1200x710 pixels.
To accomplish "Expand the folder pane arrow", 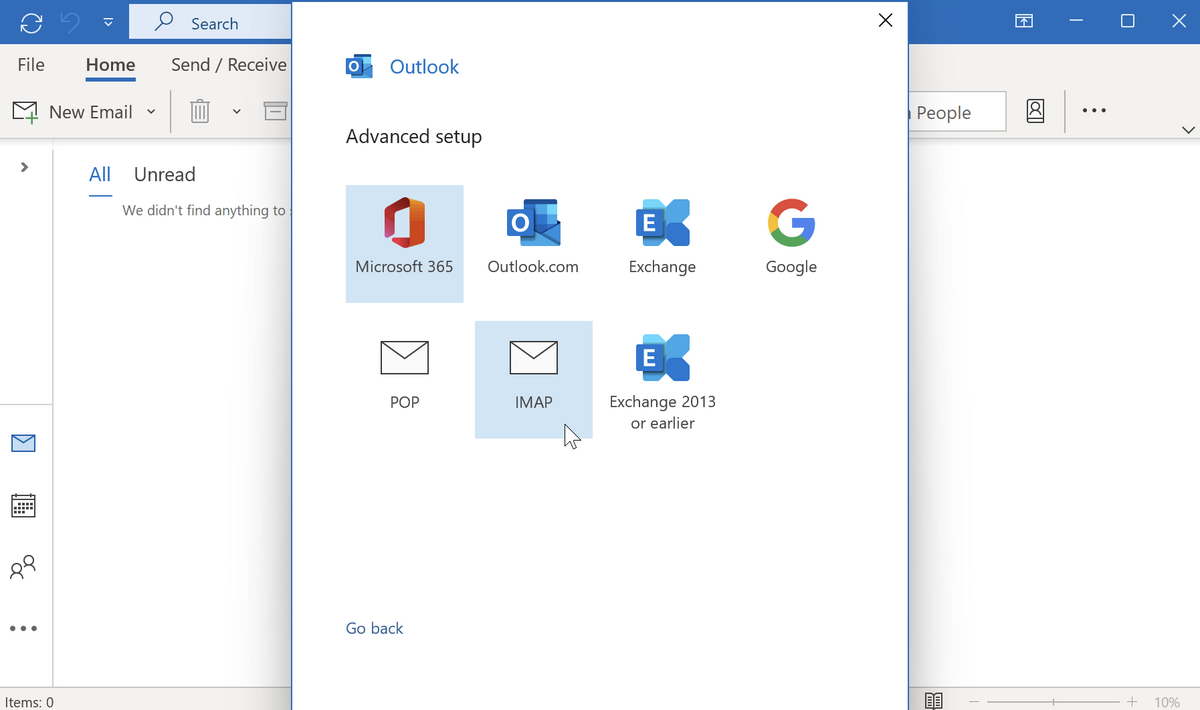I will 24,167.
